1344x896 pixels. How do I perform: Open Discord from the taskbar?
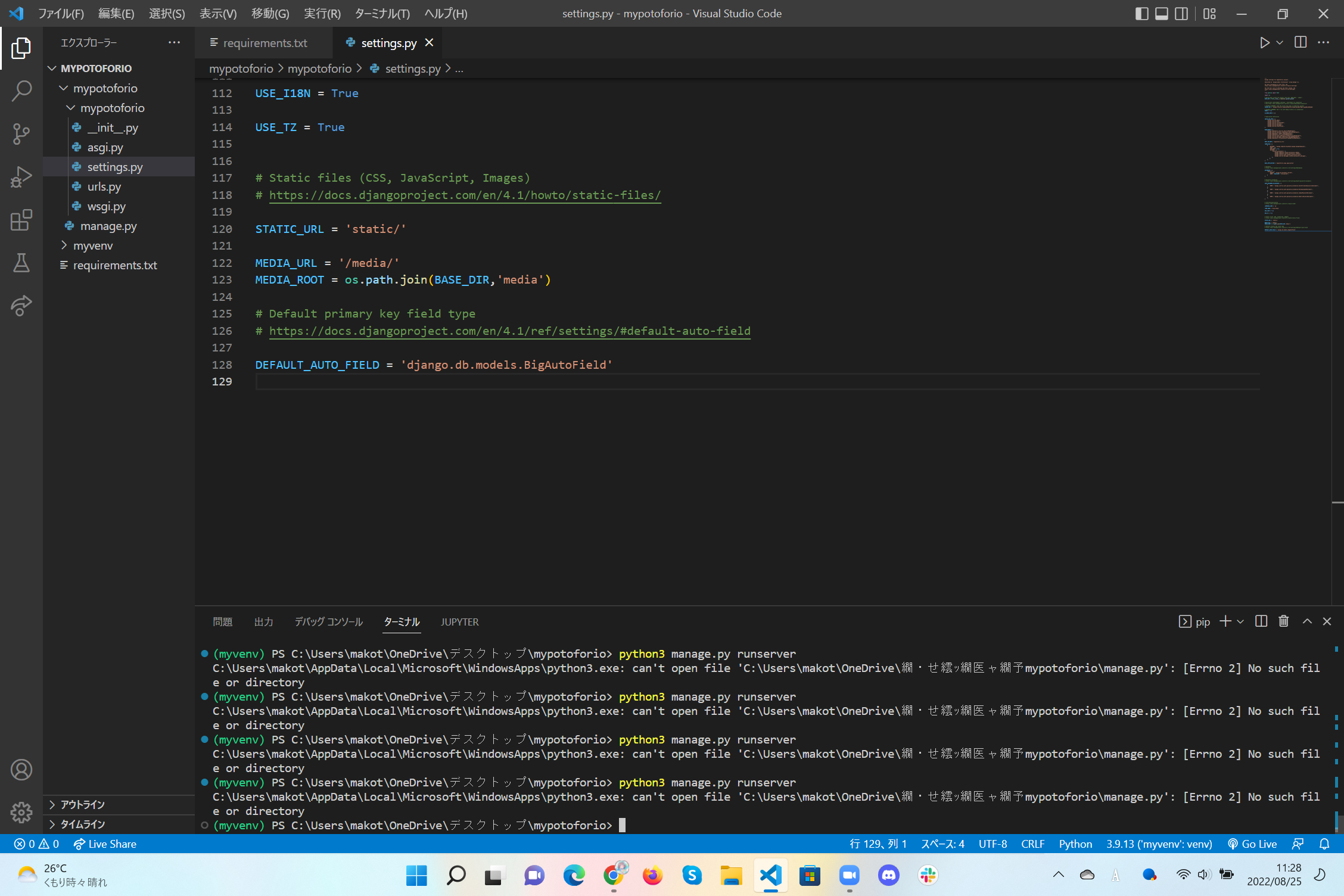888,875
